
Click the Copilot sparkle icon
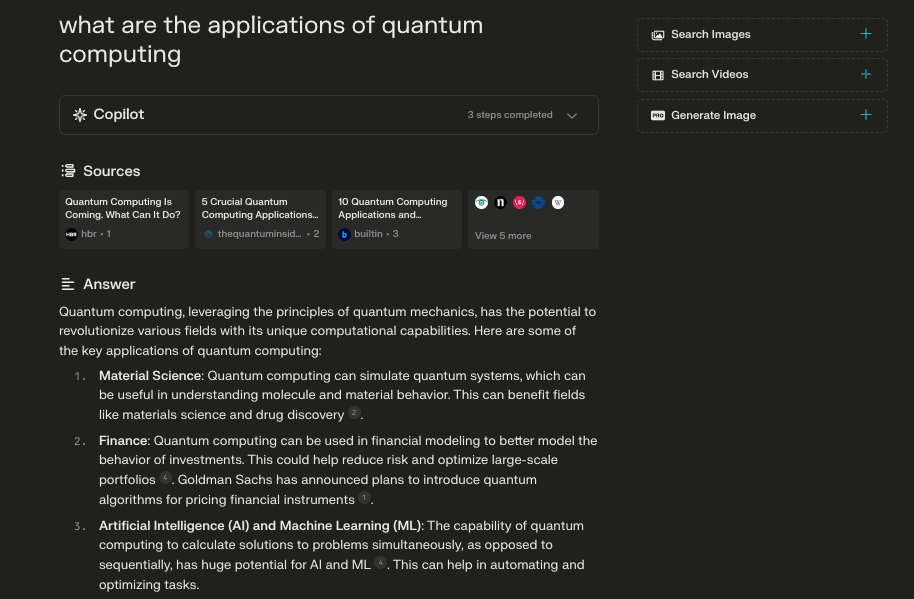[80, 115]
